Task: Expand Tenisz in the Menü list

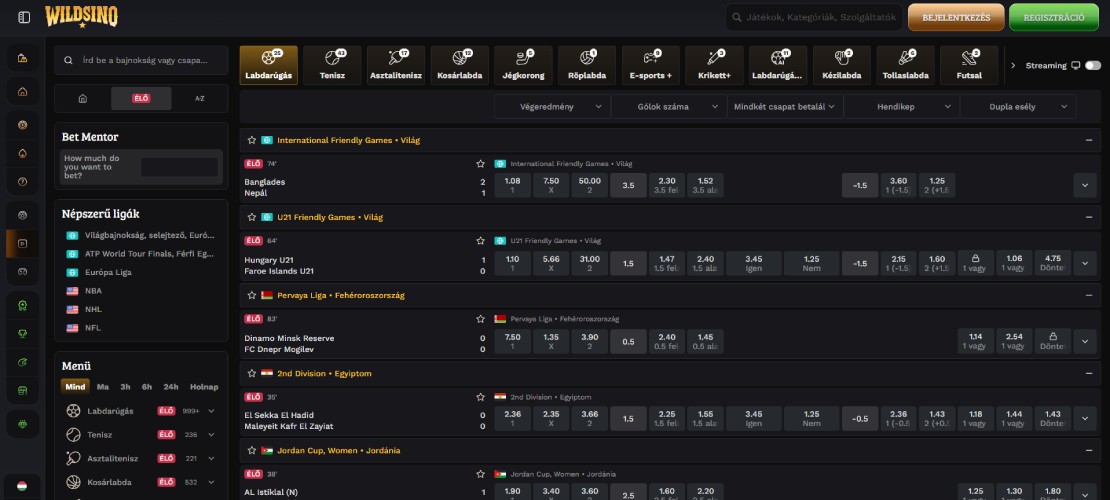Action: coord(212,435)
